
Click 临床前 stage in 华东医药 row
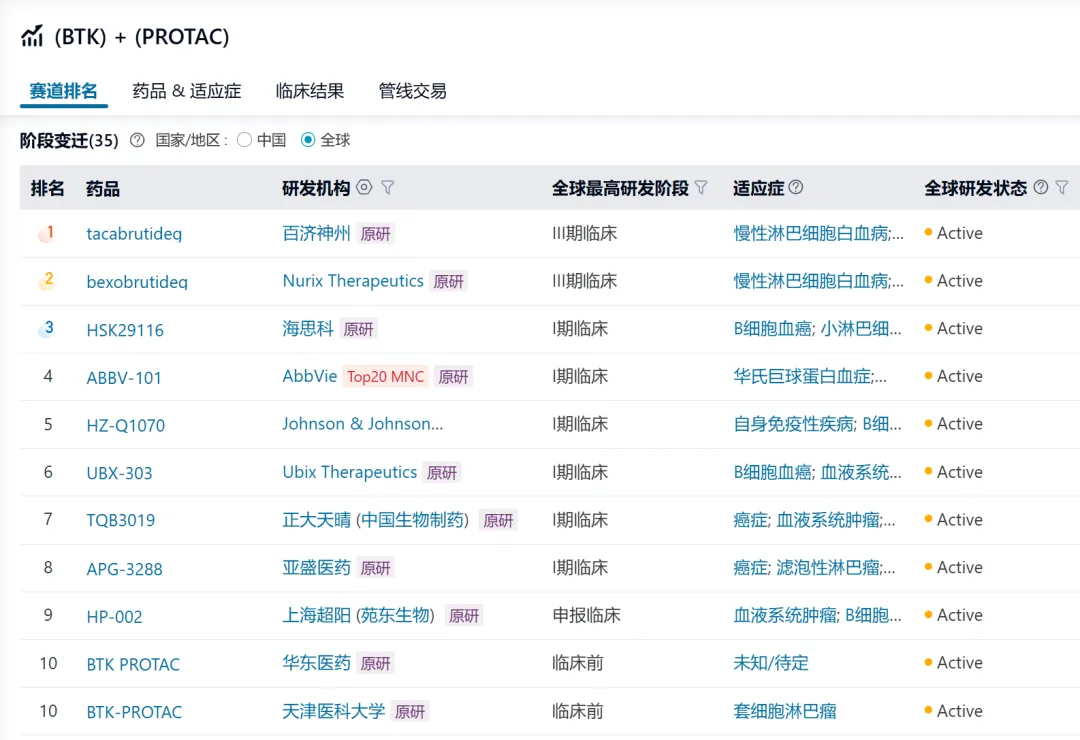click(578, 663)
